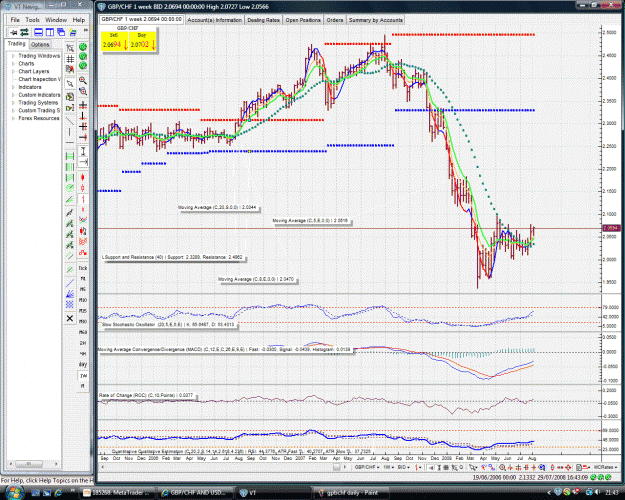This screenshot has width=625, height=500.
Task: Open the Orders tab
Action: click(x=335, y=20)
